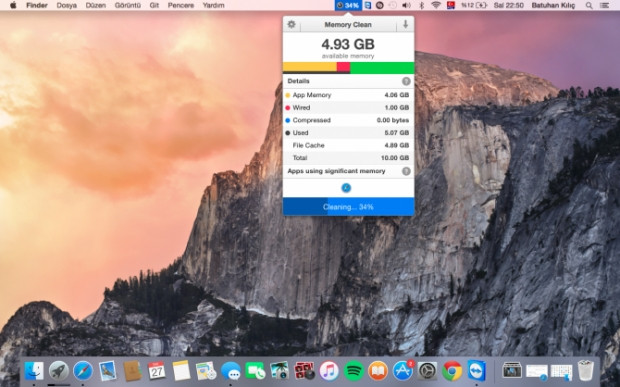
Task: Select the Used 5.07 GB row
Action: click(x=348, y=133)
